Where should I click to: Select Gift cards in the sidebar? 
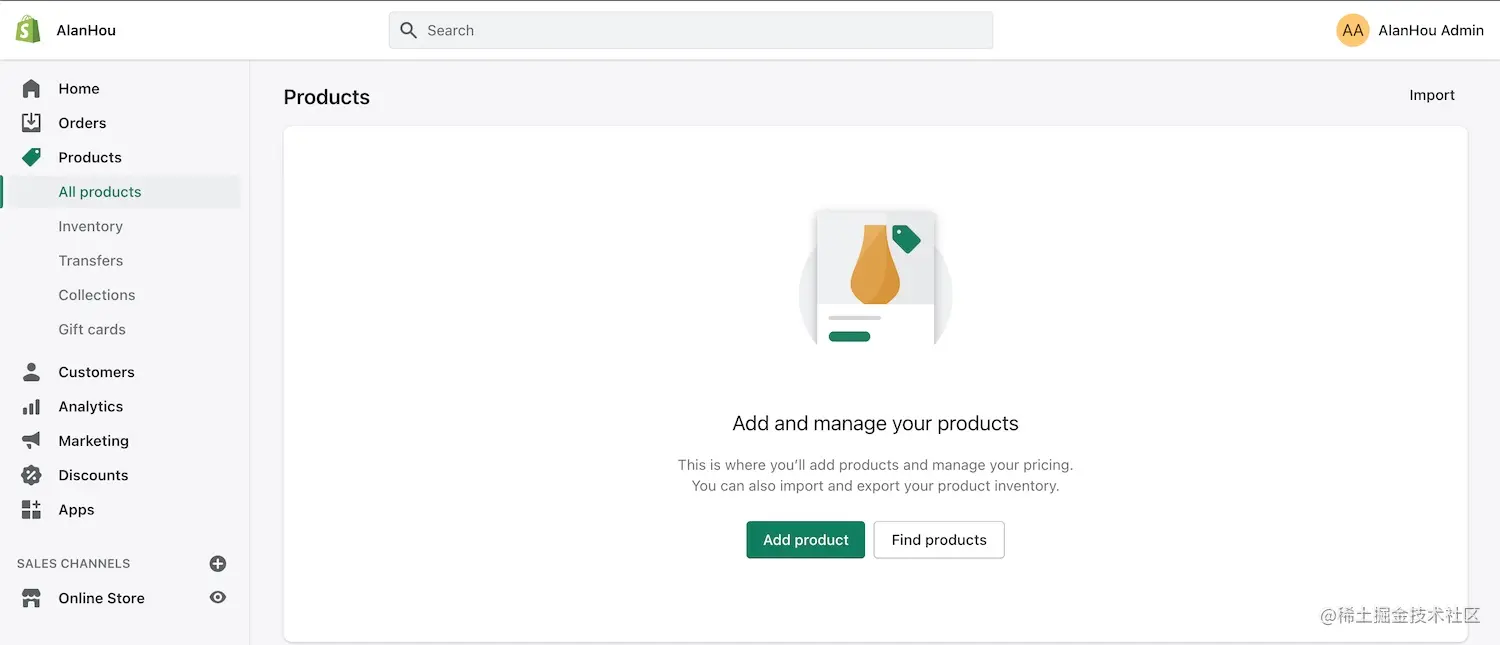[91, 329]
